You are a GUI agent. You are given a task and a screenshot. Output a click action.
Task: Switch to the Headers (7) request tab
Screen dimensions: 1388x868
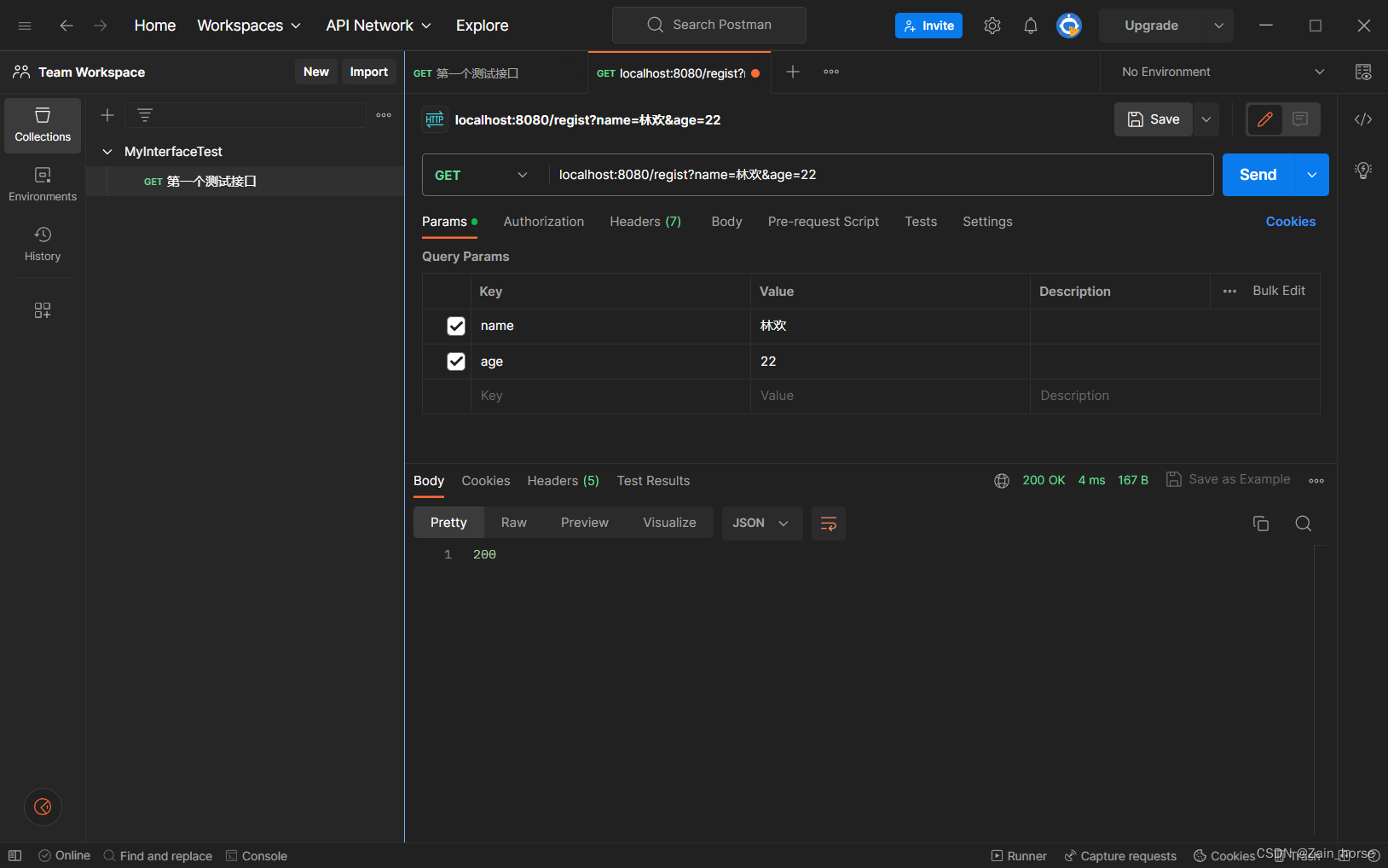645,222
